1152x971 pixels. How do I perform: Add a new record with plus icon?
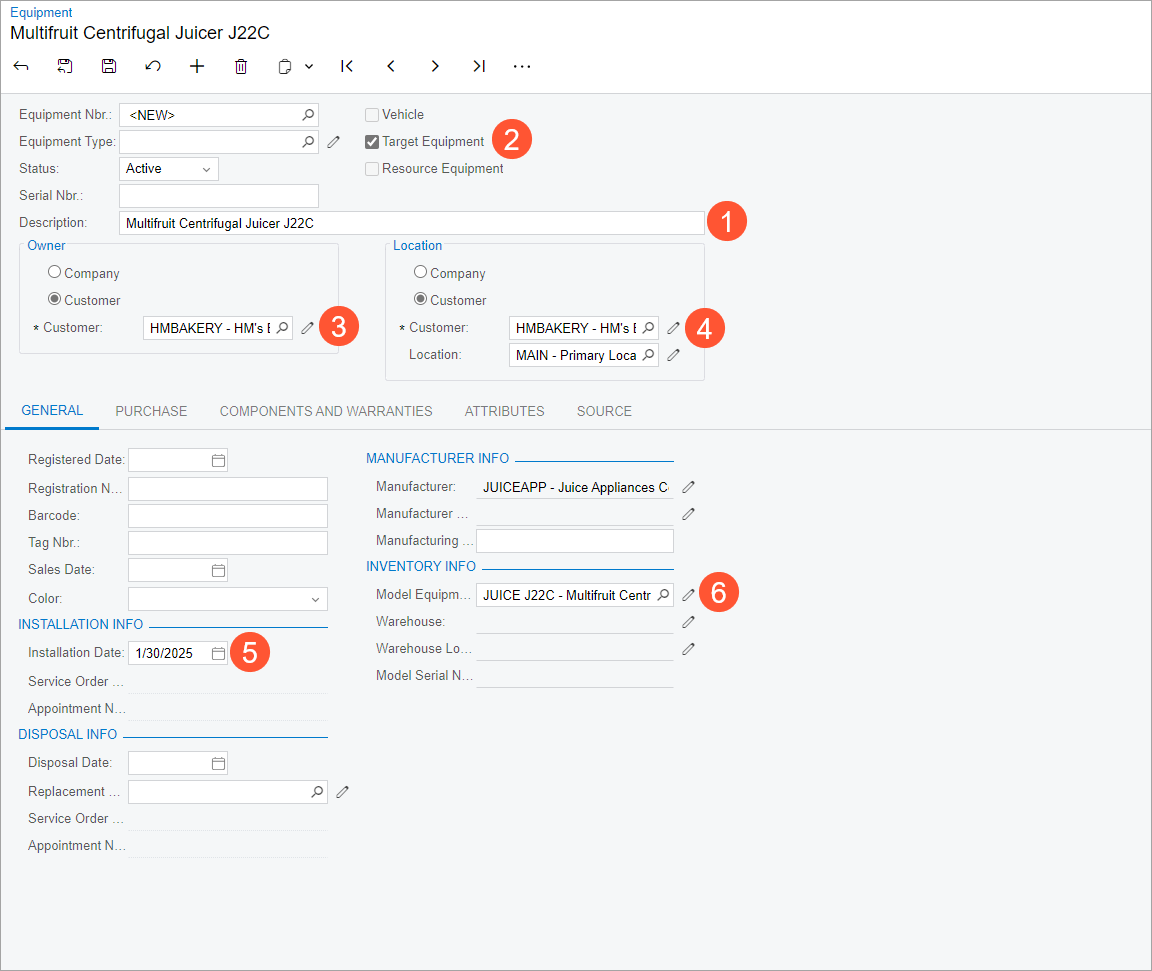pos(197,66)
